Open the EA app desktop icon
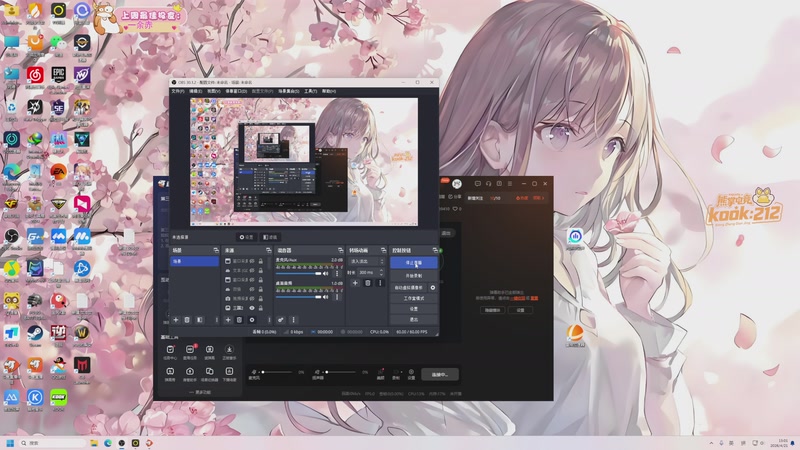The height and width of the screenshot is (450, 800). (58, 173)
